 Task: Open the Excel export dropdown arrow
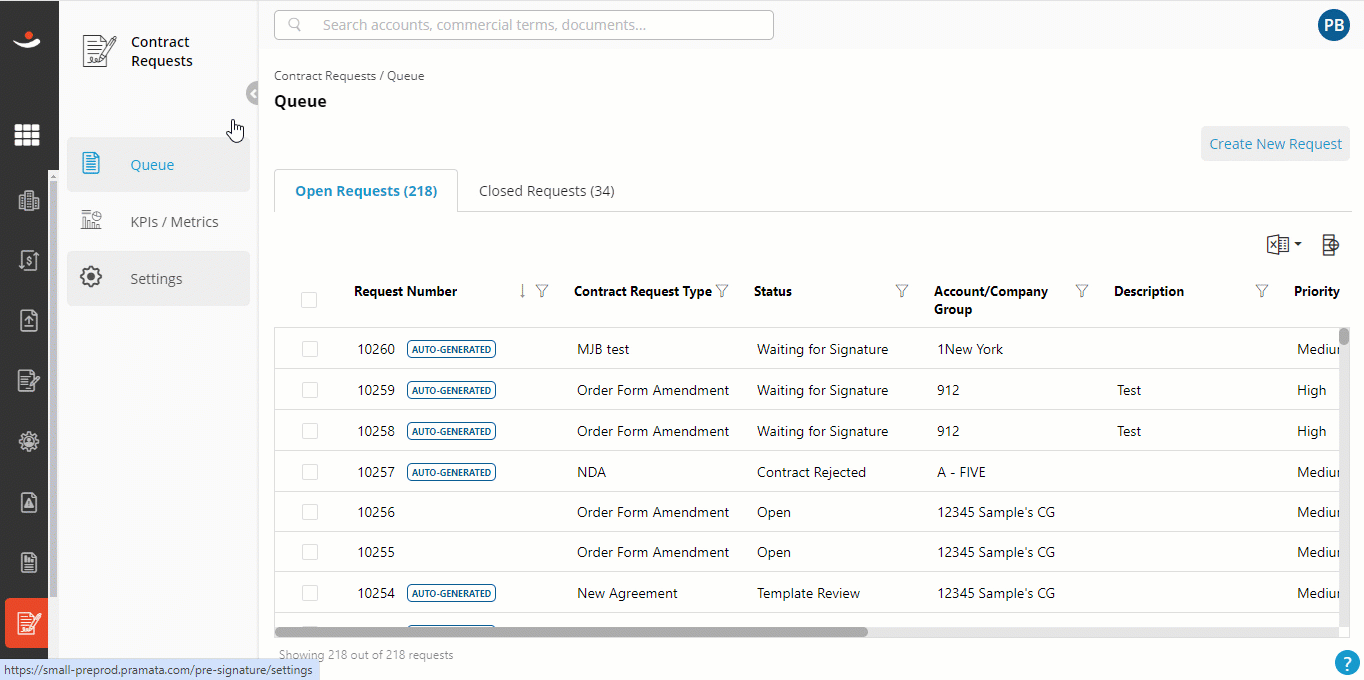coord(1298,244)
